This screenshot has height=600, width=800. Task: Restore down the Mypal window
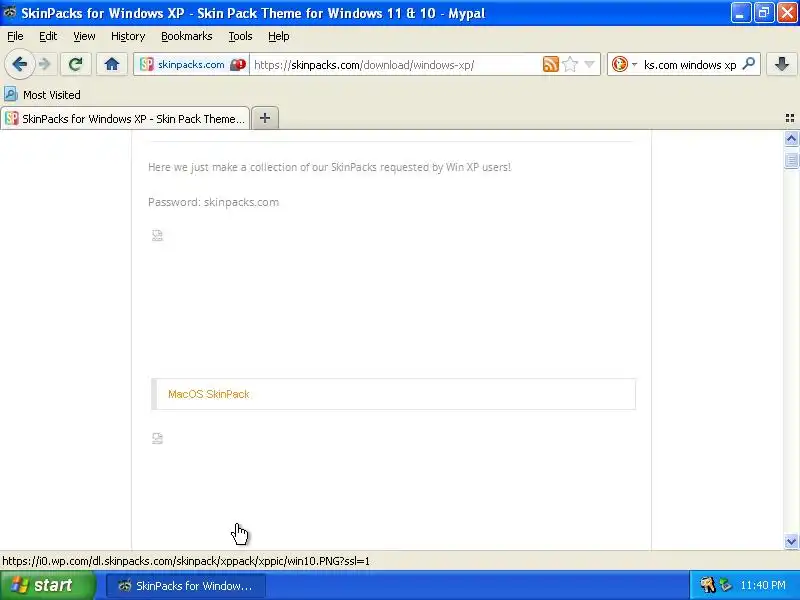[764, 13]
